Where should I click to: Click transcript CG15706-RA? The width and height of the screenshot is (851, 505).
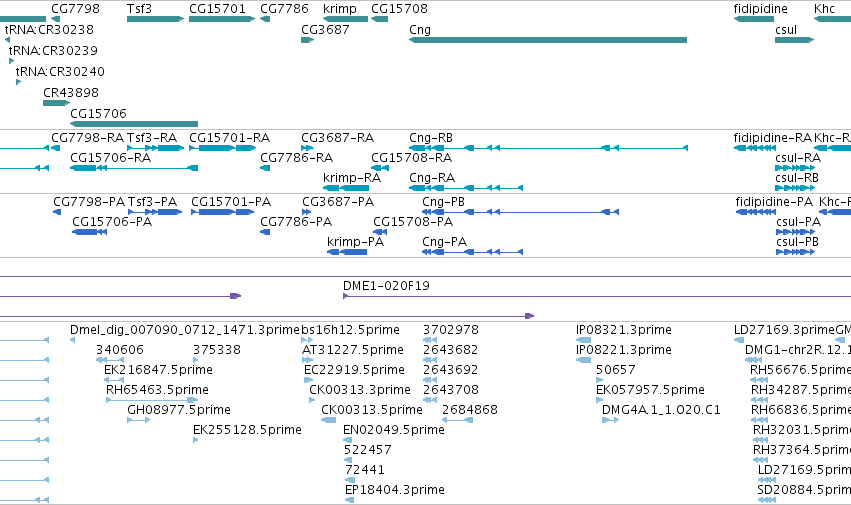click(x=134, y=168)
